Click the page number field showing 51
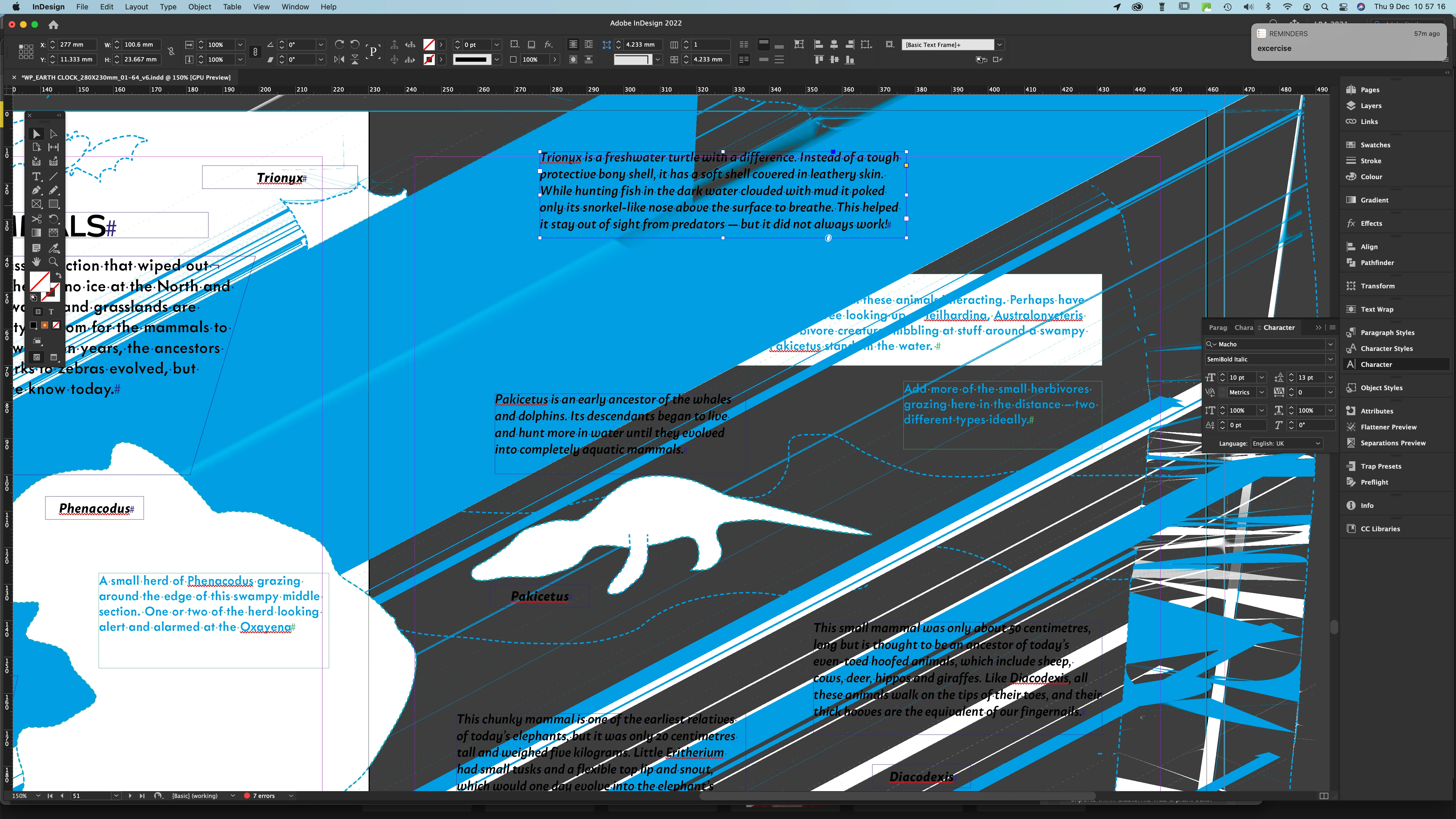This screenshot has width=1456, height=819. pyautogui.click(x=90, y=796)
